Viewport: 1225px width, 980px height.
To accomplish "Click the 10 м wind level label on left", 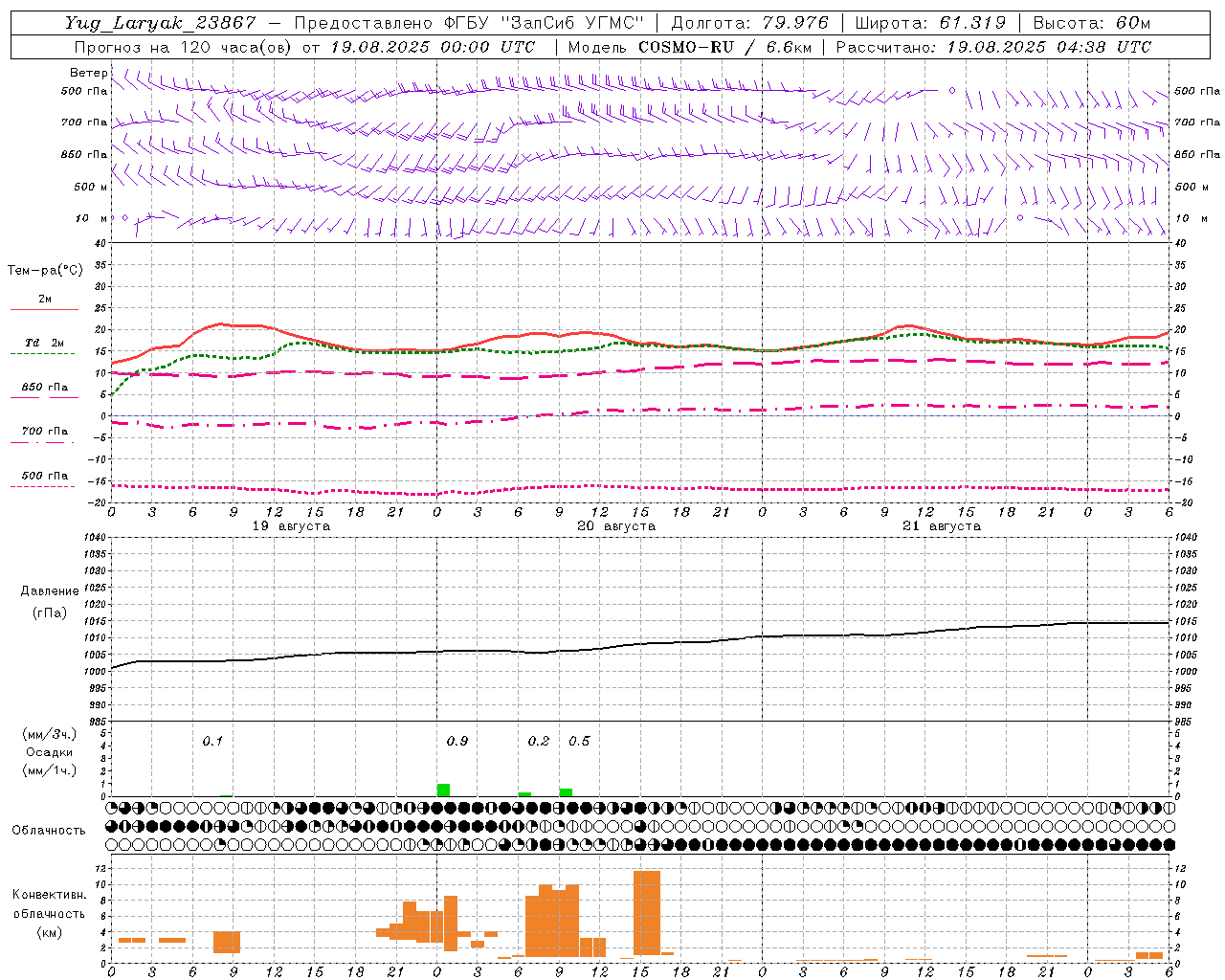I will pyautogui.click(x=92, y=218).
